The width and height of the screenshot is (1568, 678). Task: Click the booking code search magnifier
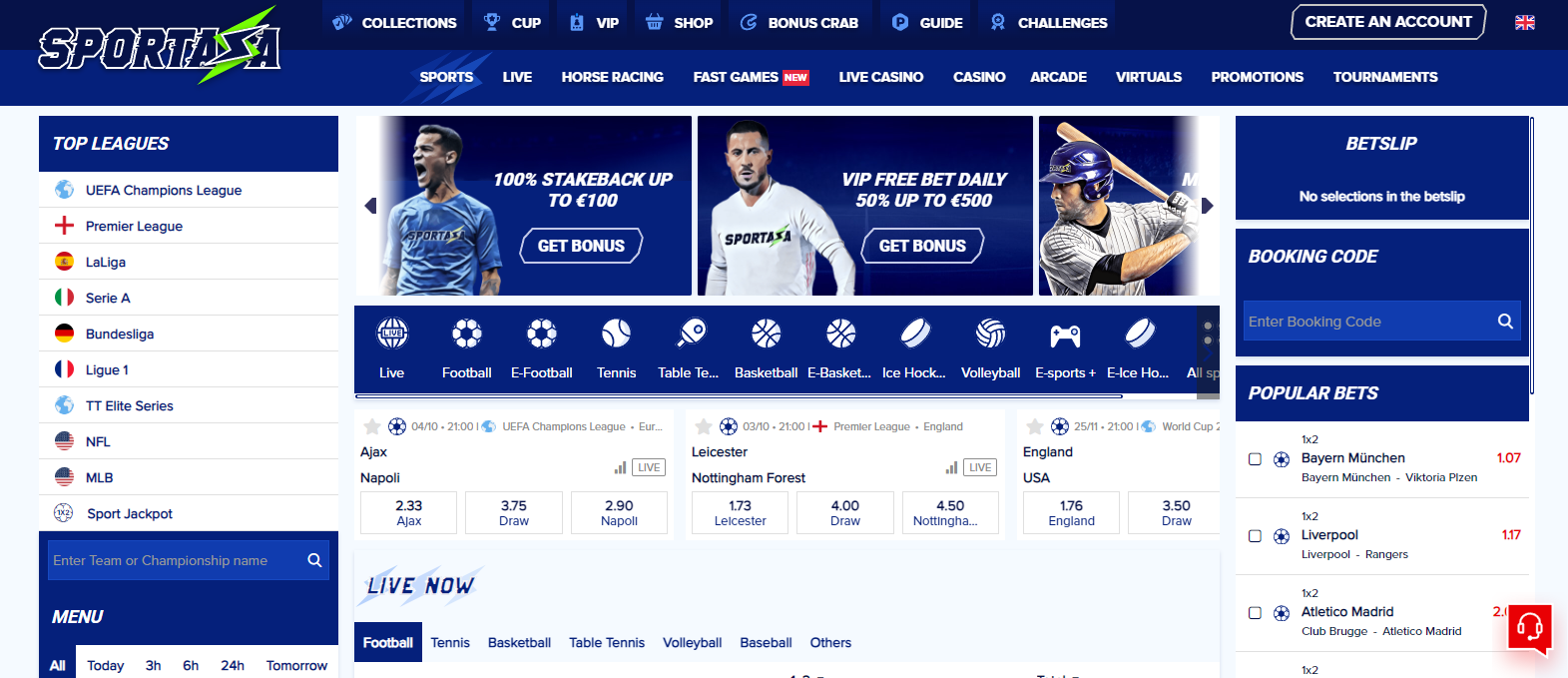pos(1505,322)
